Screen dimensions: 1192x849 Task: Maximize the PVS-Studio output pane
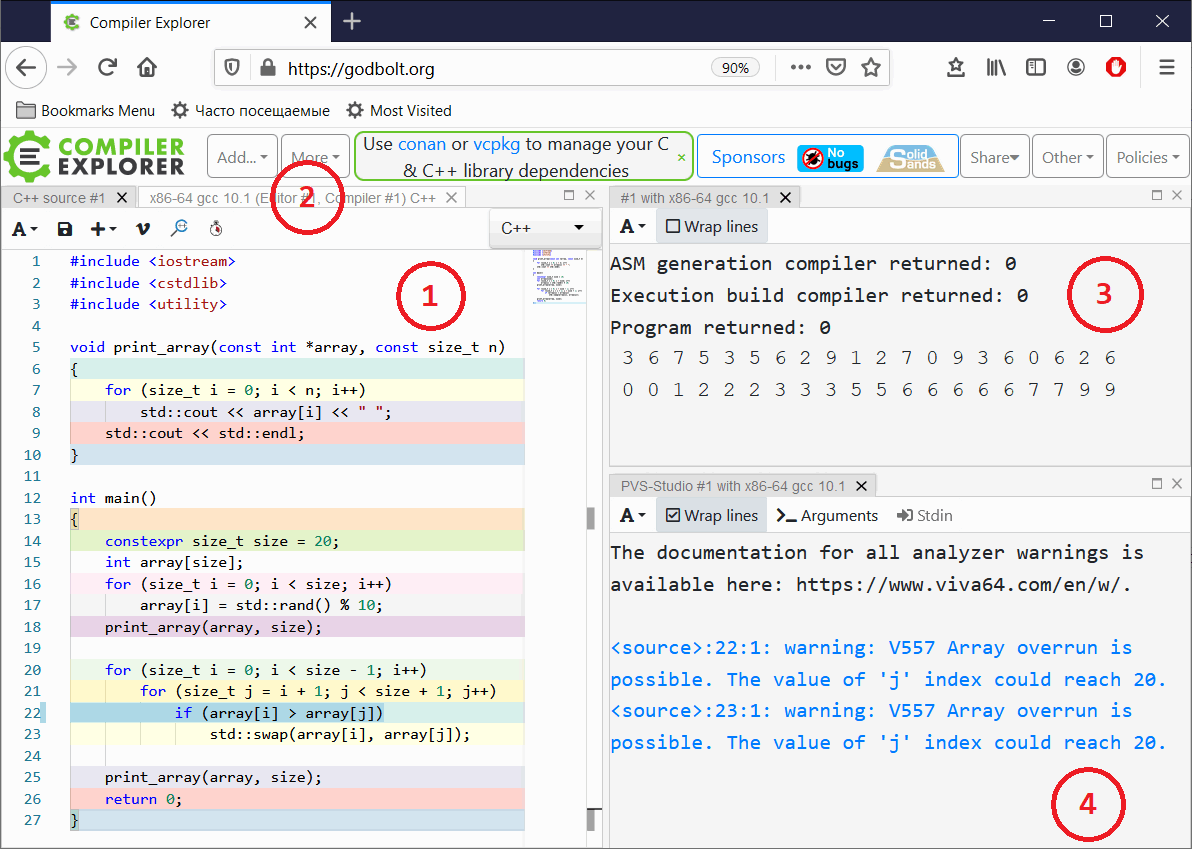click(1157, 484)
